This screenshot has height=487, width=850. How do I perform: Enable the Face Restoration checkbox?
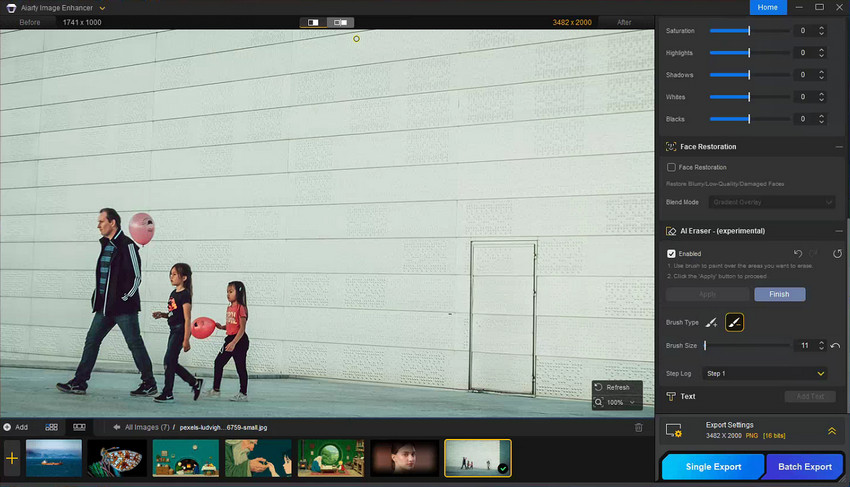(671, 167)
